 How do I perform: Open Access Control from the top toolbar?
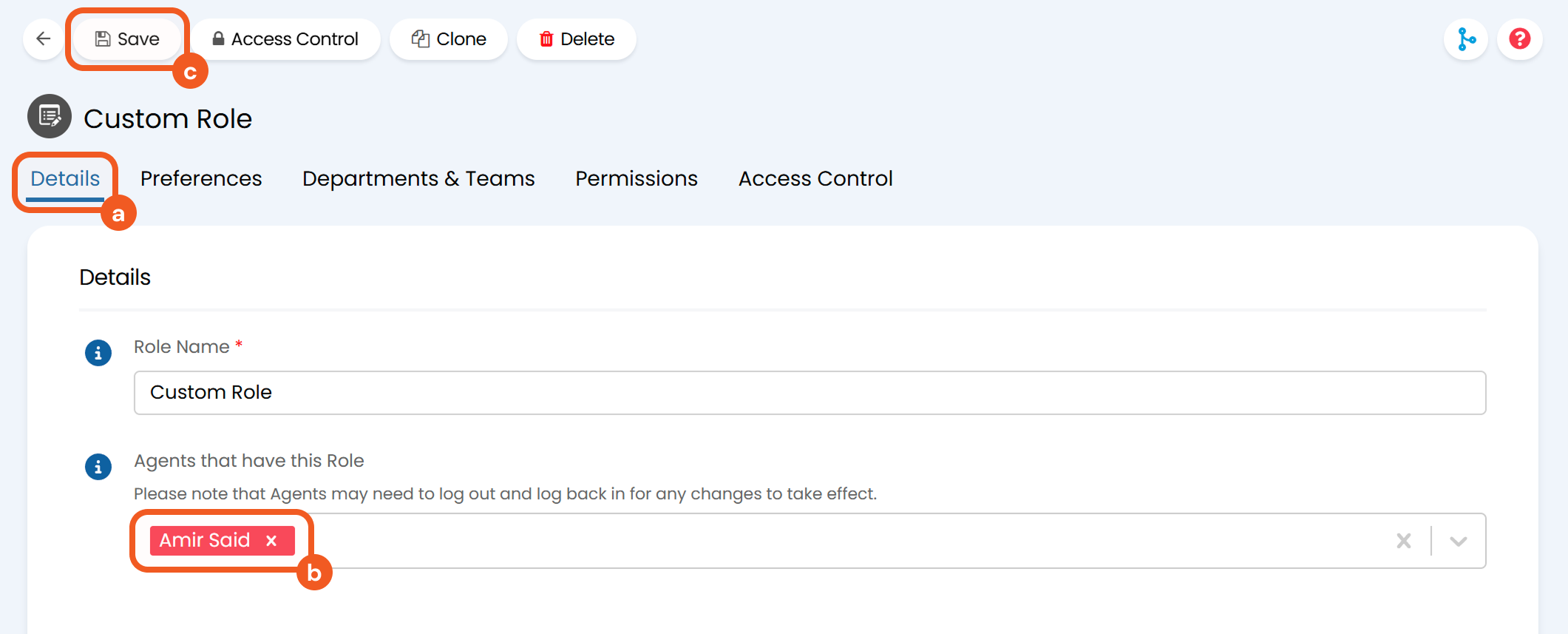tap(285, 39)
